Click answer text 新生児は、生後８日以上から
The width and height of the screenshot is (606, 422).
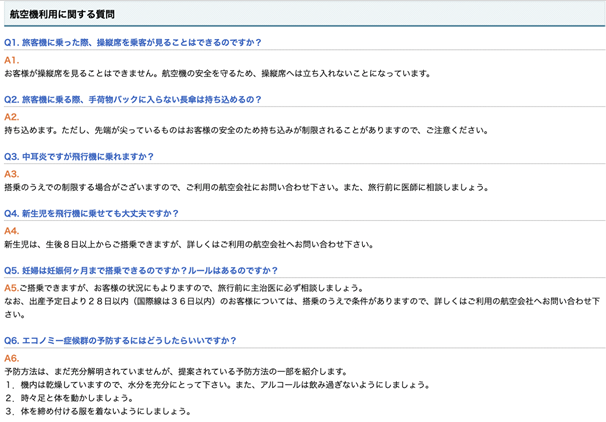click(x=189, y=245)
